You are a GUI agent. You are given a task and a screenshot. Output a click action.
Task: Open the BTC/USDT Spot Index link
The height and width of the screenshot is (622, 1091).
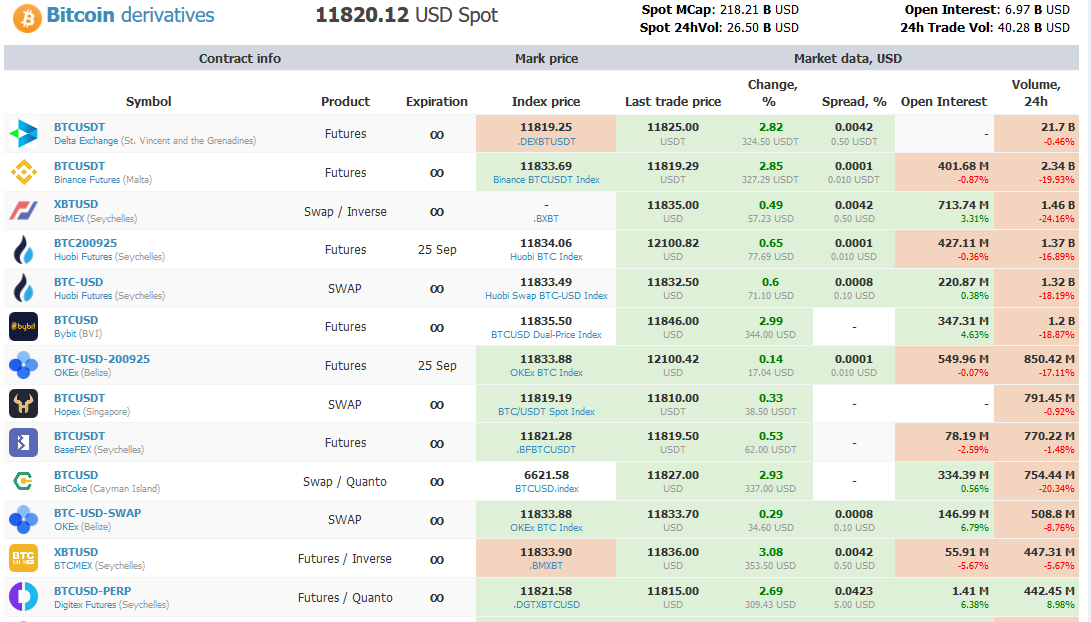click(x=546, y=412)
